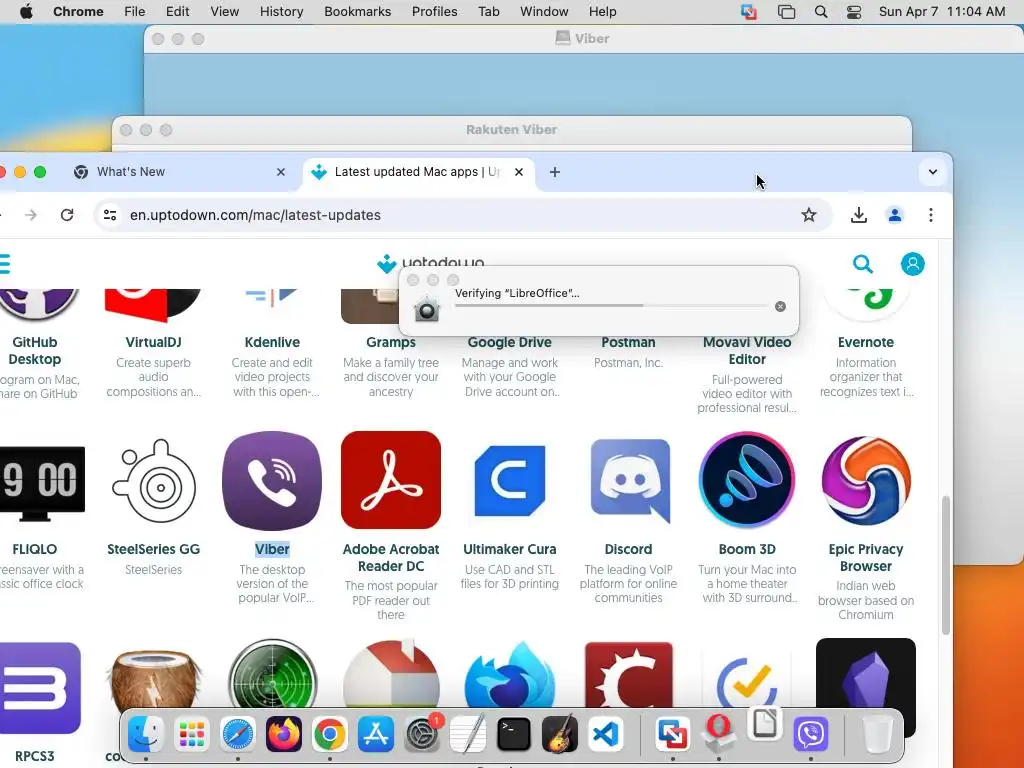This screenshot has height=768, width=1024.
Task: Open the Uptodown user account icon
Action: (912, 264)
